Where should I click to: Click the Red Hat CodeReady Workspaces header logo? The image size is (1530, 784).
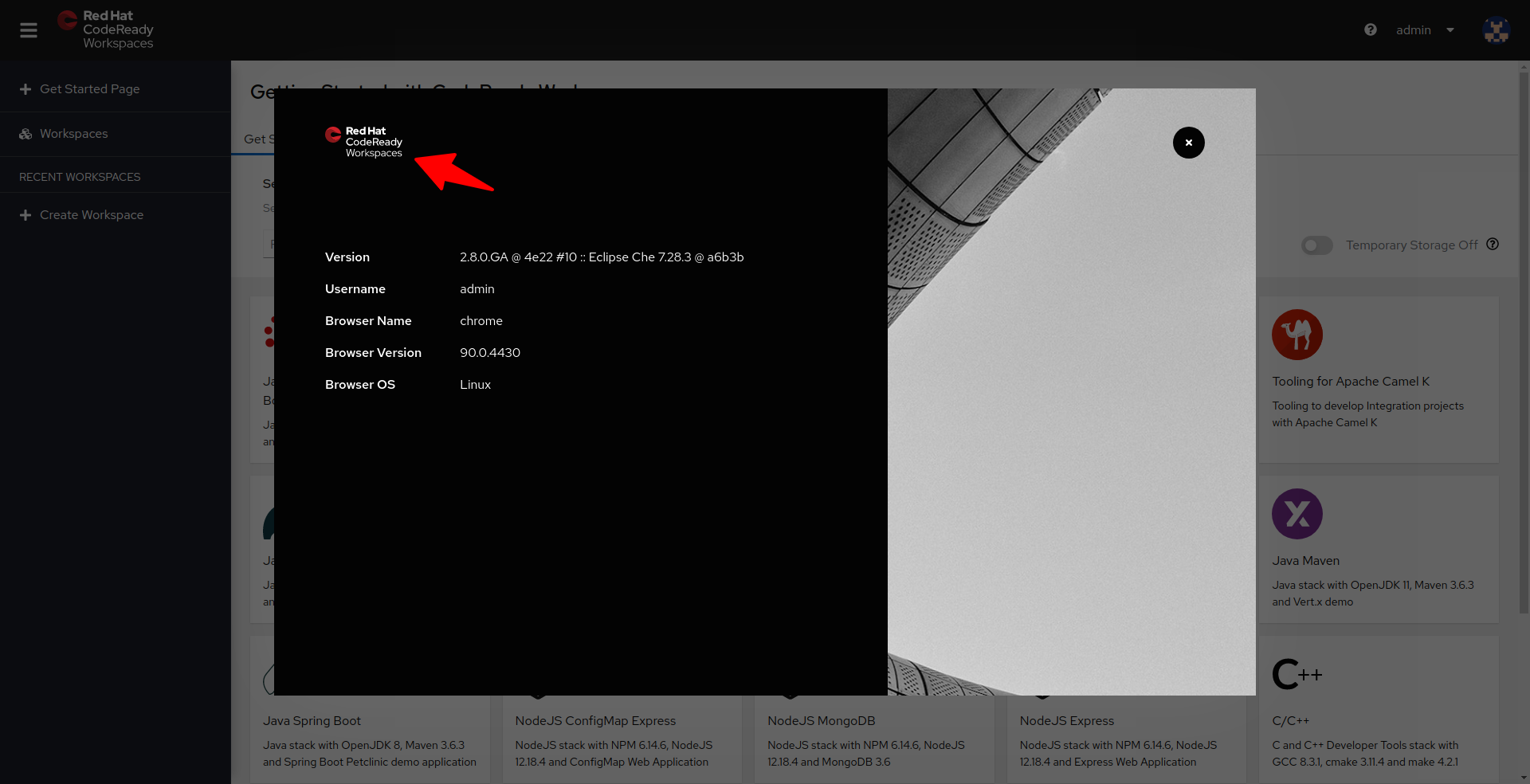coord(105,29)
